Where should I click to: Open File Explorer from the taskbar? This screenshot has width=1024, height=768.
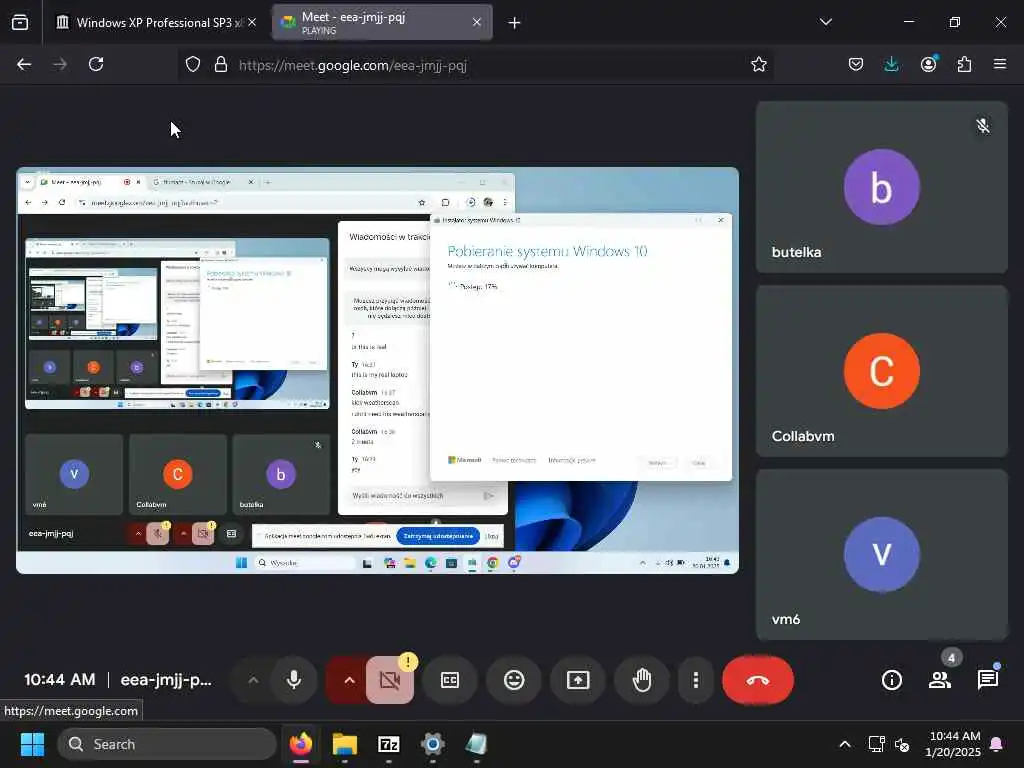tap(345, 744)
